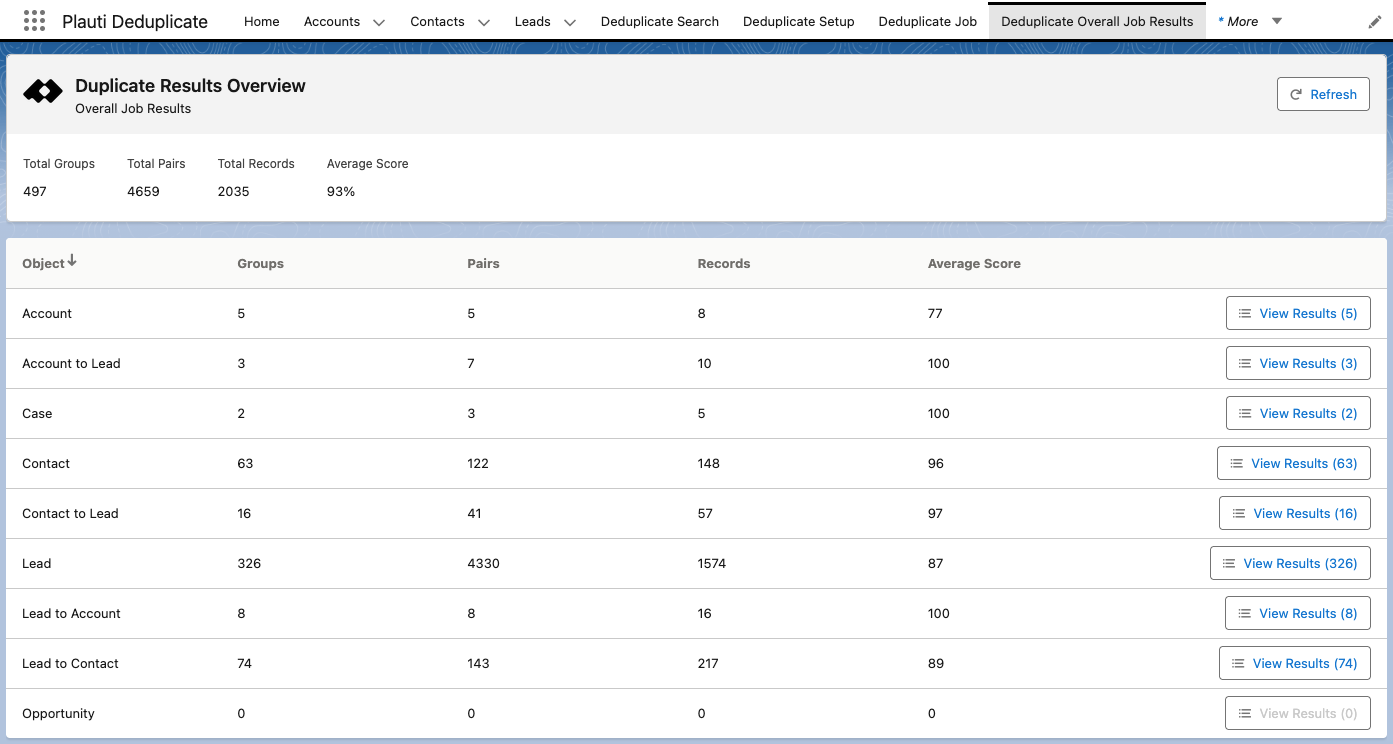Viewport: 1393px width, 744px height.
Task: Click the Account to Lead object cell
Action: (71, 363)
